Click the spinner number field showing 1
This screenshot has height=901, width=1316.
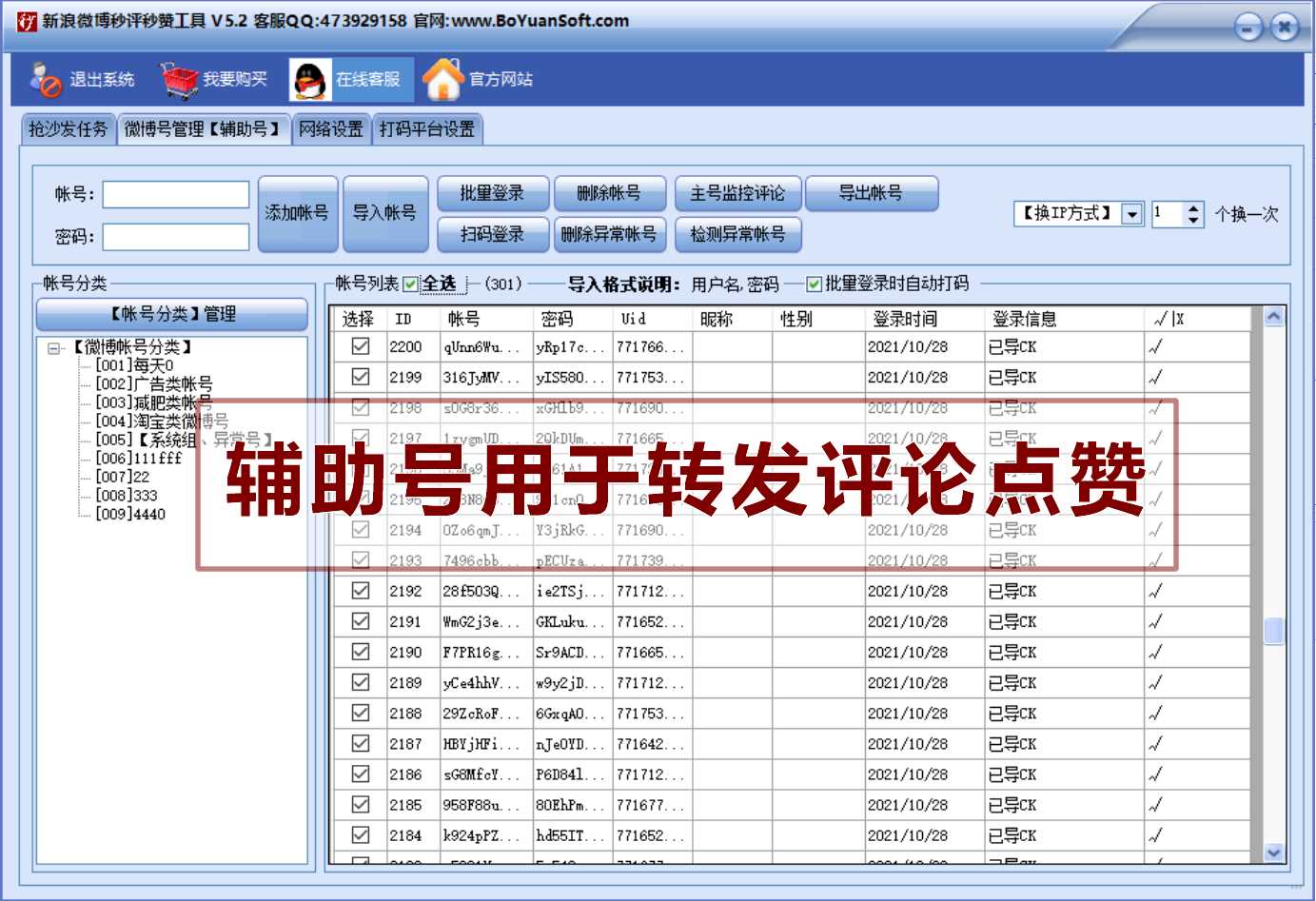pos(1168,214)
